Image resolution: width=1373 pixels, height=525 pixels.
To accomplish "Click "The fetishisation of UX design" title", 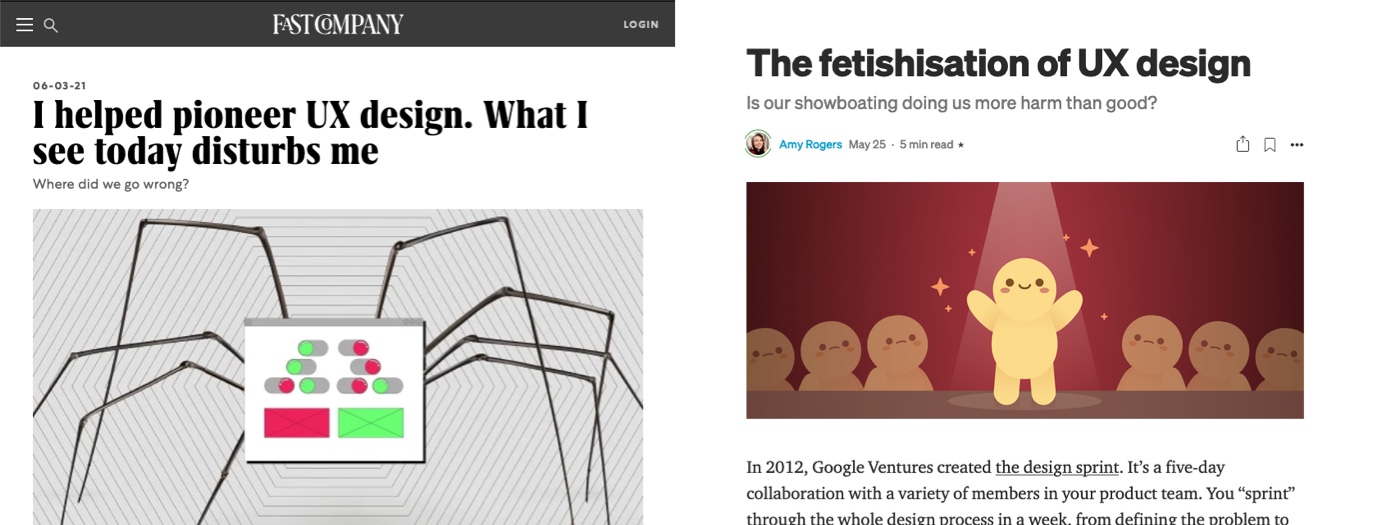I will coord(998,63).
